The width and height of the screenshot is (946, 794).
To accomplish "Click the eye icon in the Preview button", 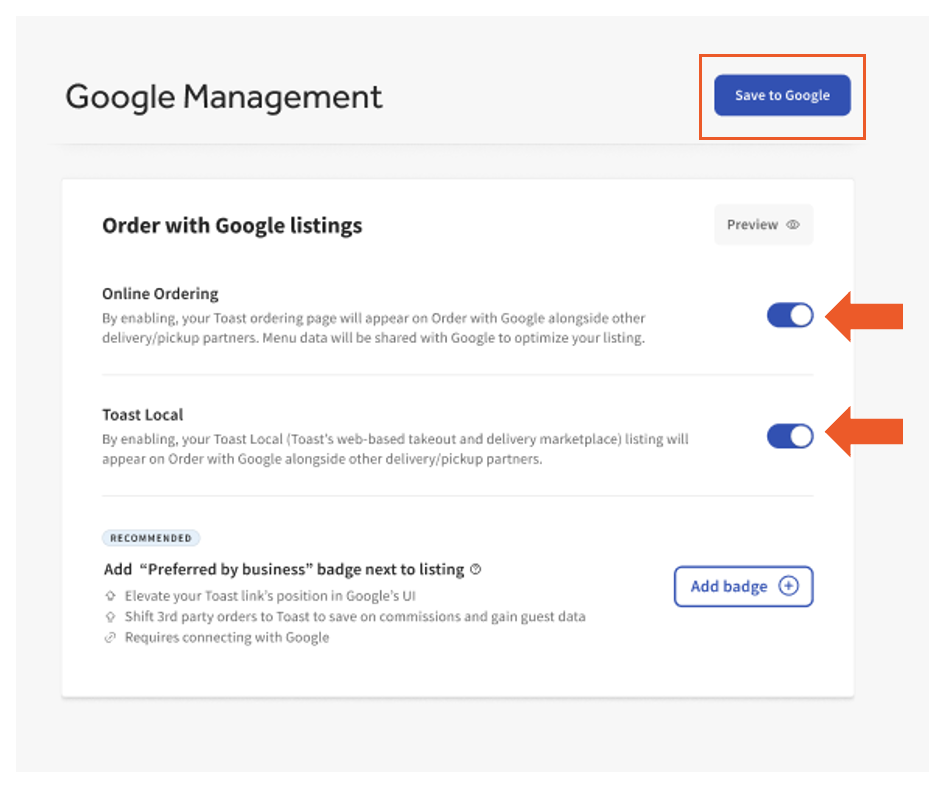I will tap(793, 225).
